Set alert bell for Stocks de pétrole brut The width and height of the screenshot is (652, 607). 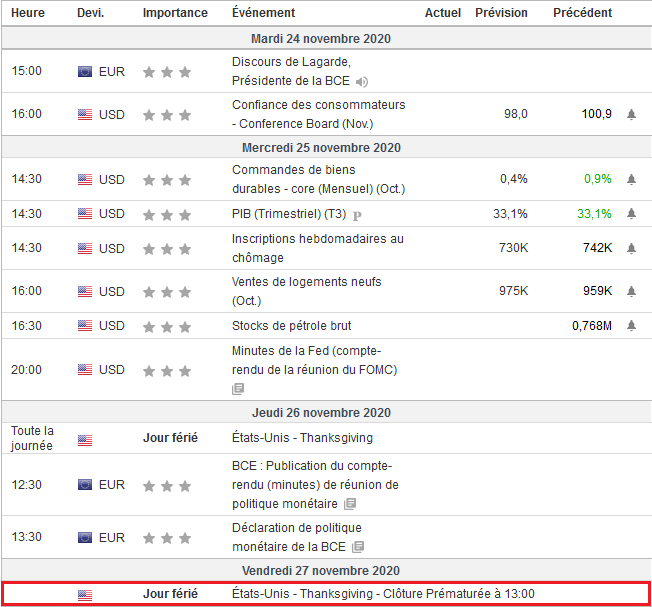pyautogui.click(x=631, y=326)
